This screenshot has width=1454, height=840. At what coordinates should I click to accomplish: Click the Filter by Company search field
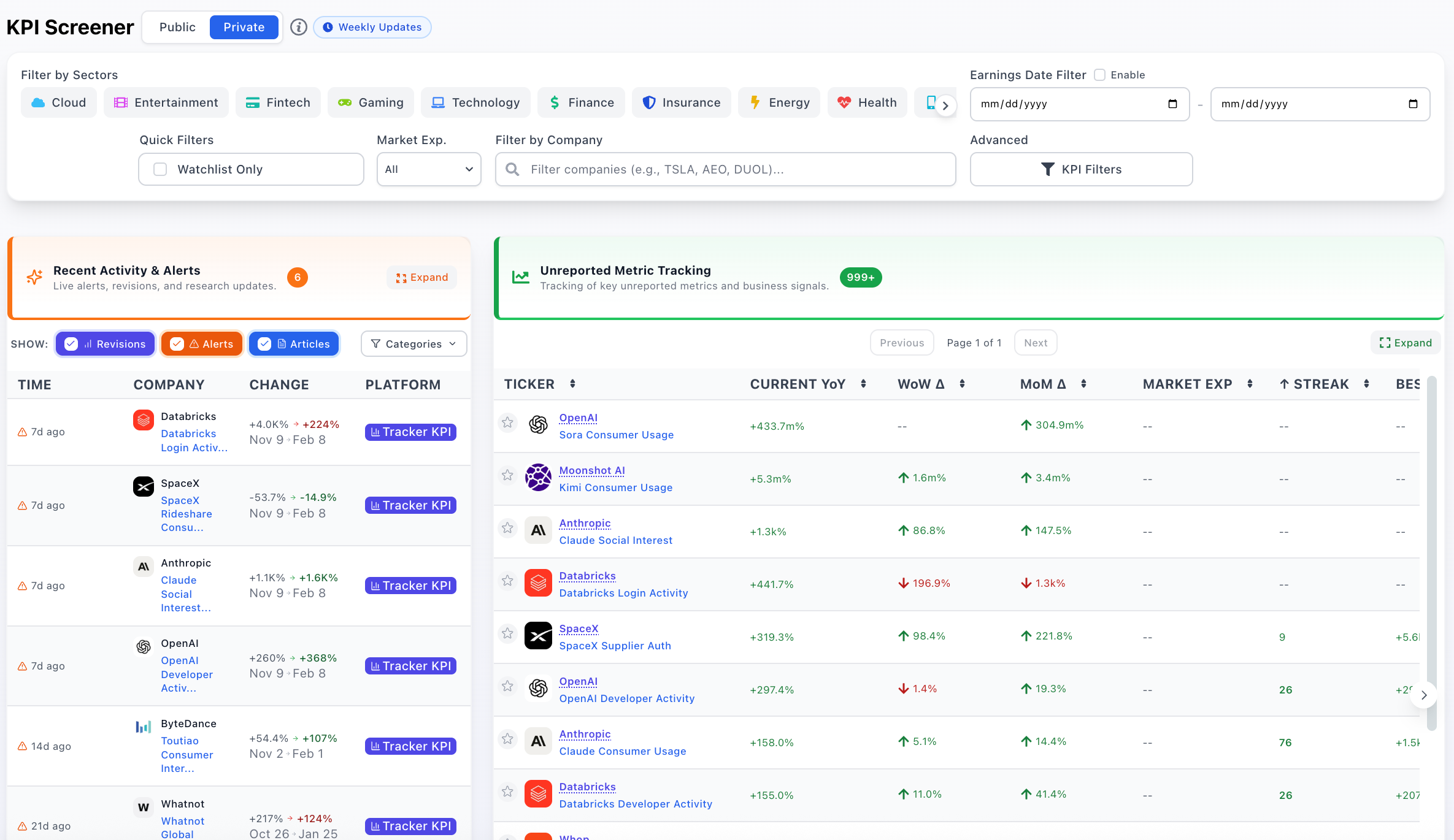tap(725, 169)
